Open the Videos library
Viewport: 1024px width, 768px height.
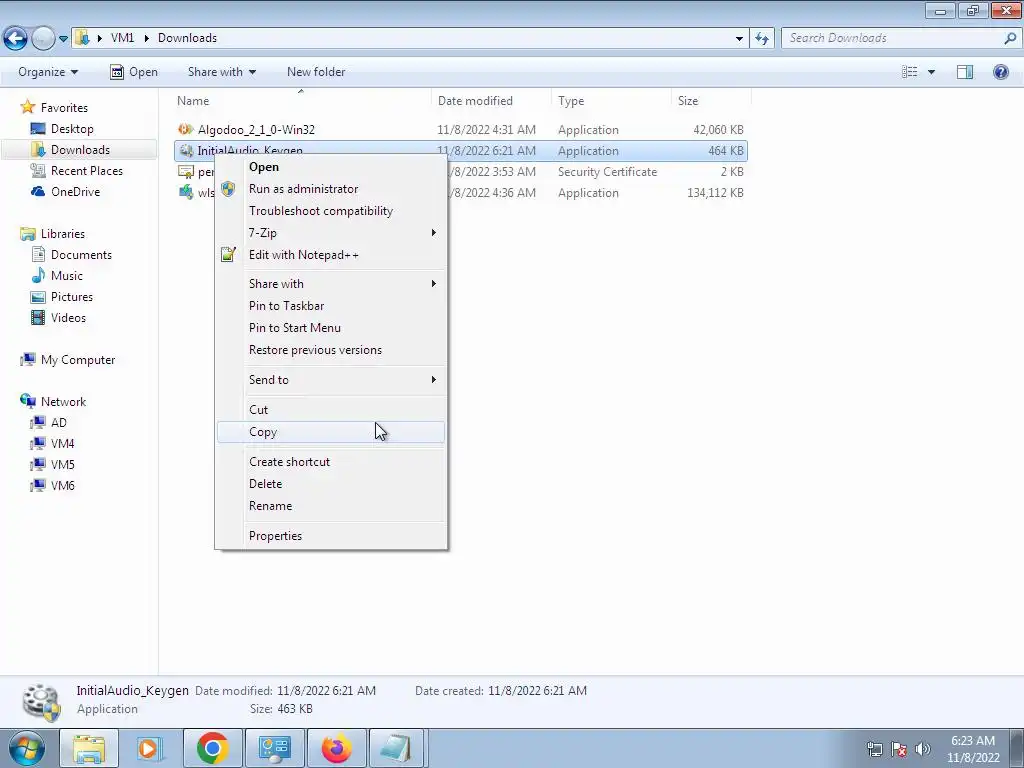tap(68, 317)
